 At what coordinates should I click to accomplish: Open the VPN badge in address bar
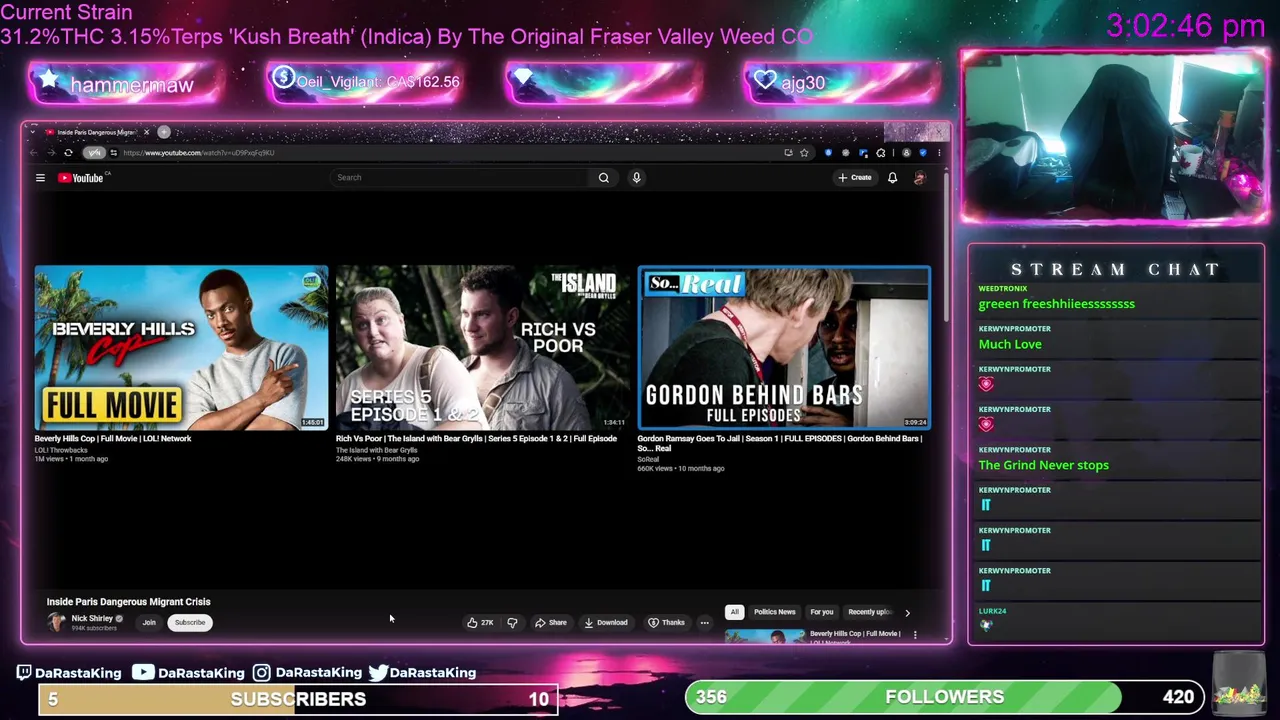(94, 153)
